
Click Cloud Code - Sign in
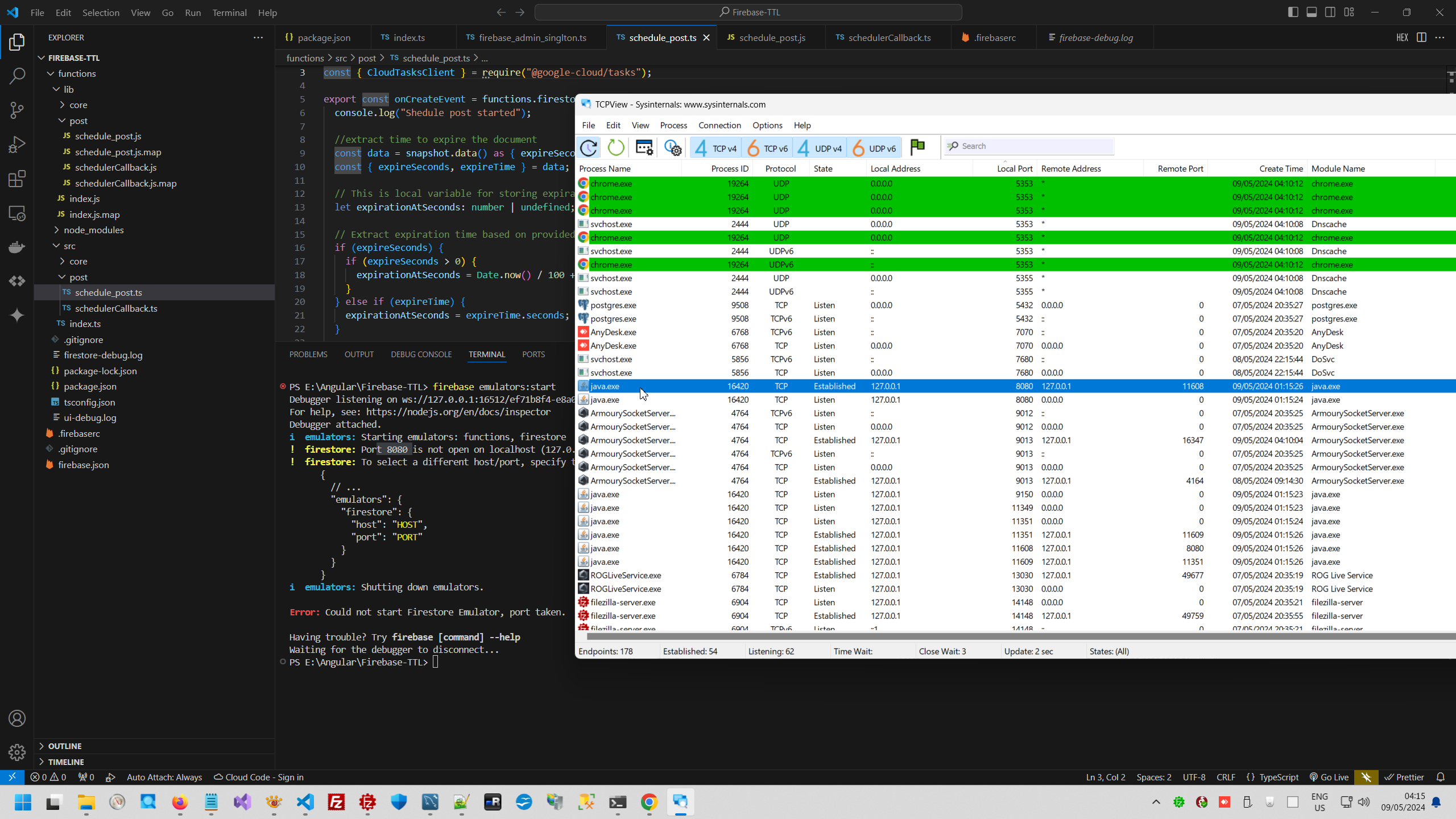point(258,777)
